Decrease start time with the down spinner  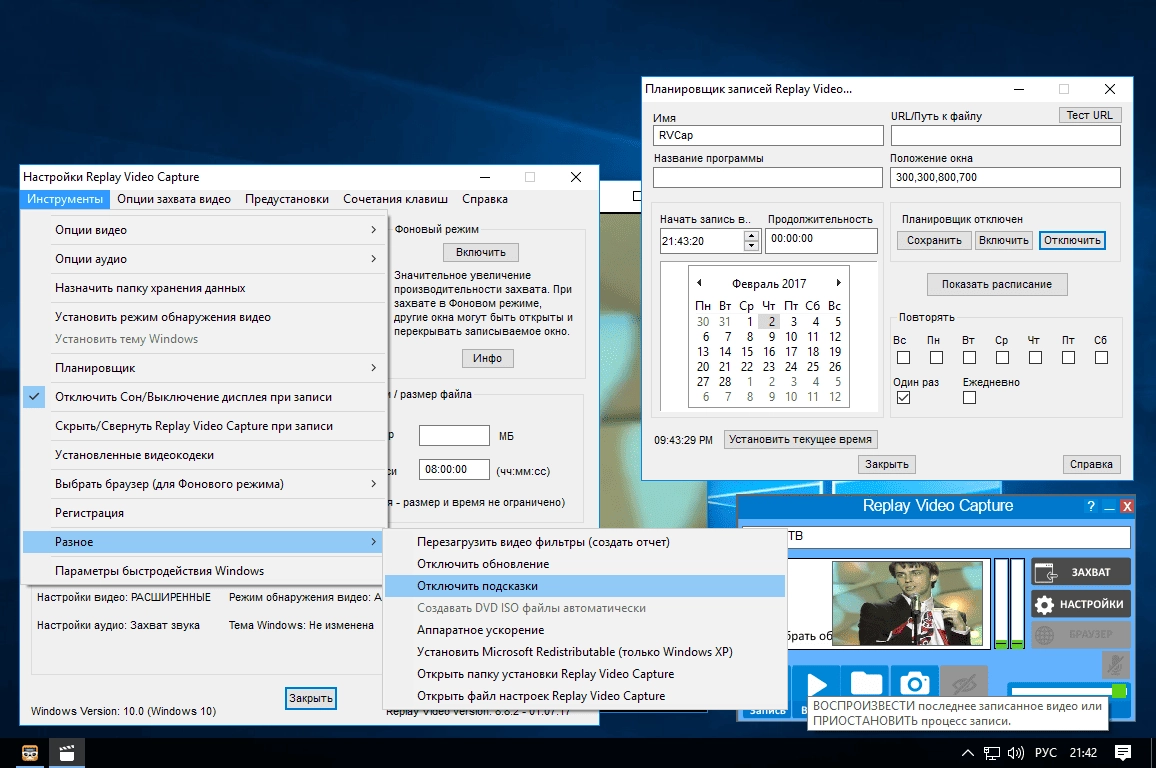751,245
